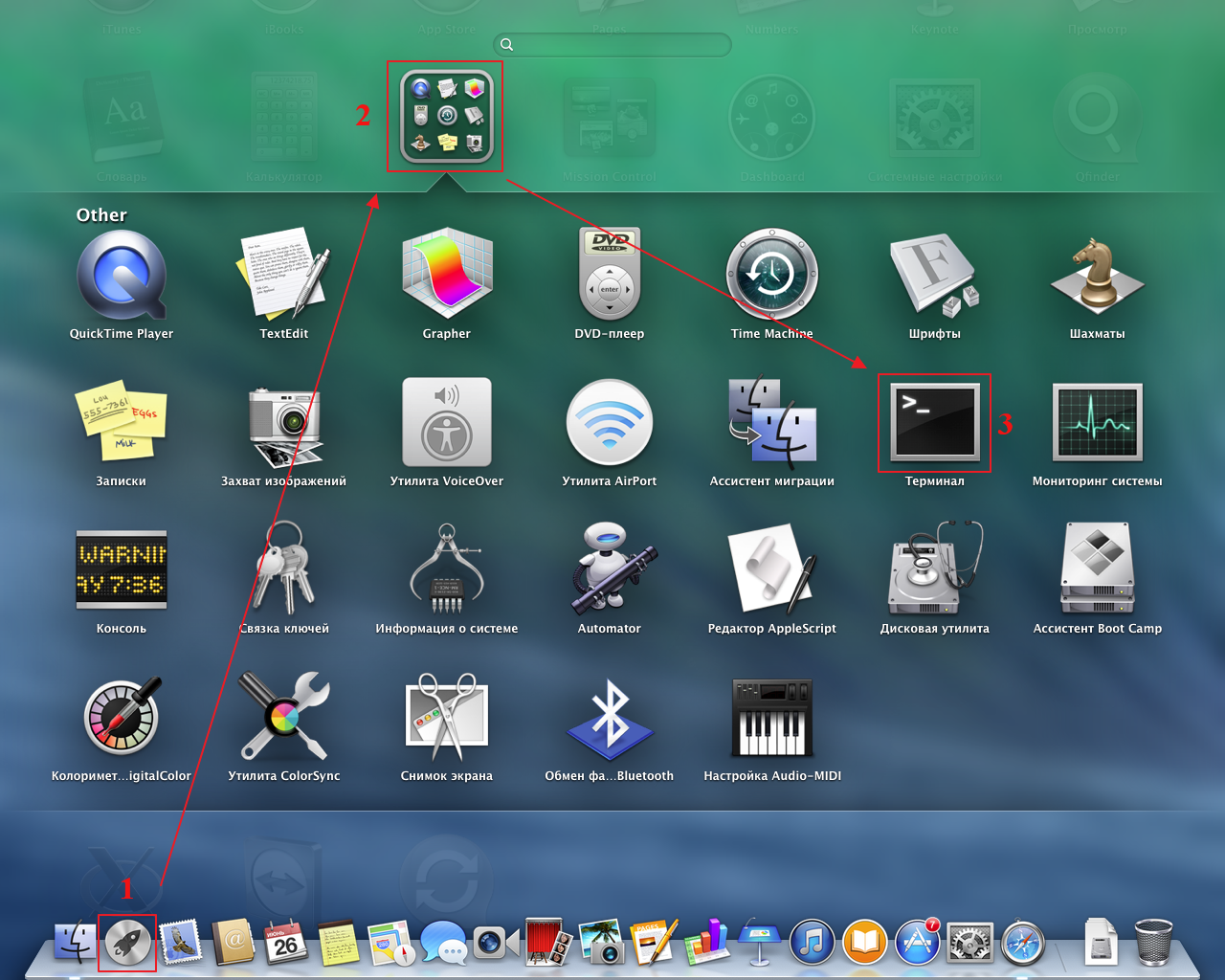
Task: Click the folder title "Other"
Action: 101,215
